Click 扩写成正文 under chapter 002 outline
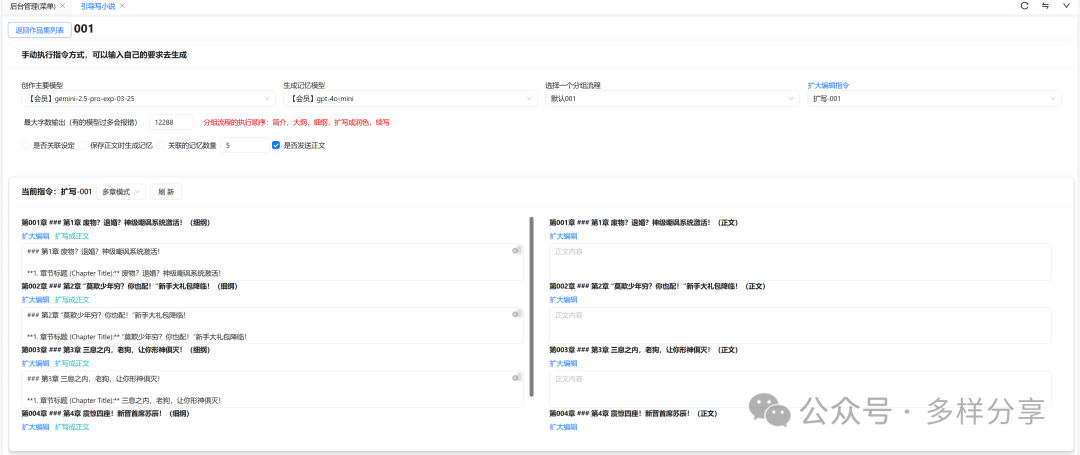Screen dimensions: 1080x455 72,299
